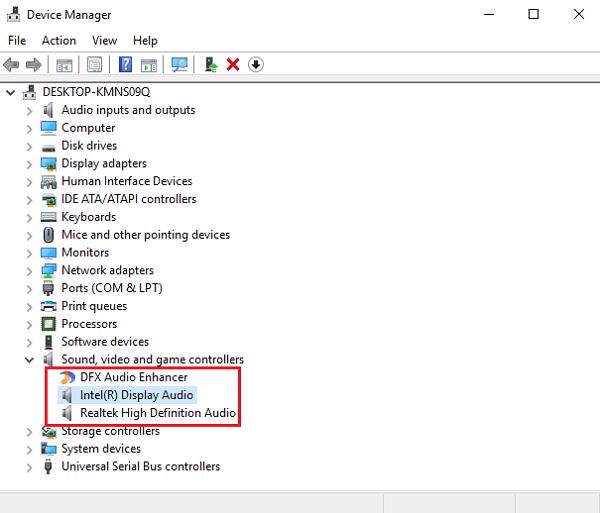Expand the Display adapters arrow
This screenshot has width=600, height=513.
29,164
